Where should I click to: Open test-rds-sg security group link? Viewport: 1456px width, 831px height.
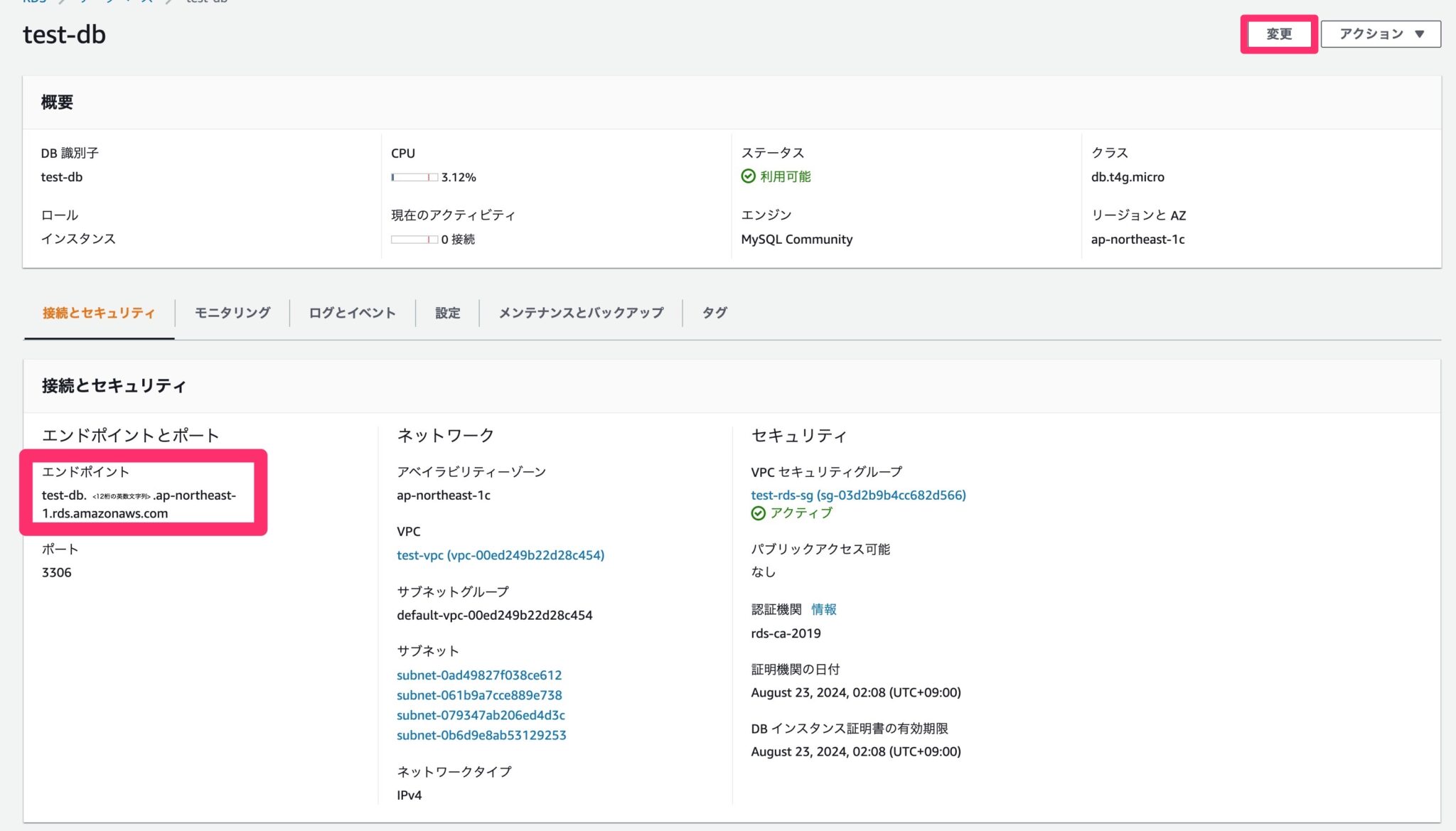coord(858,495)
